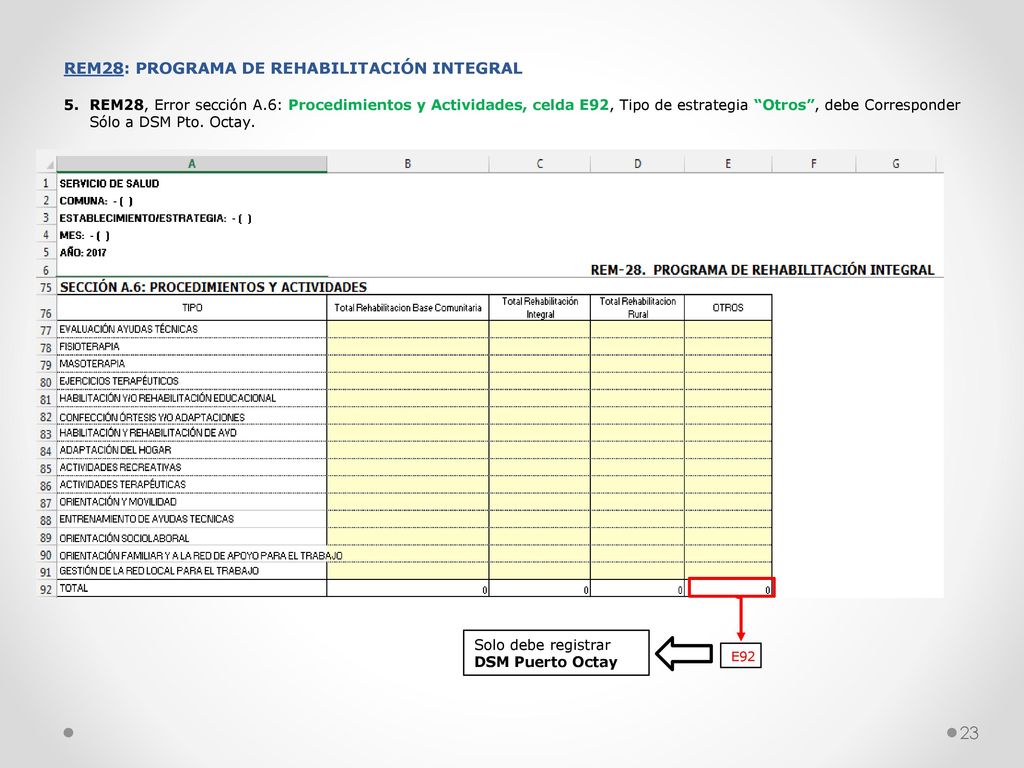Click 'Total Rehabilitación Integral' header
This screenshot has height=768, width=1024.
539,308
